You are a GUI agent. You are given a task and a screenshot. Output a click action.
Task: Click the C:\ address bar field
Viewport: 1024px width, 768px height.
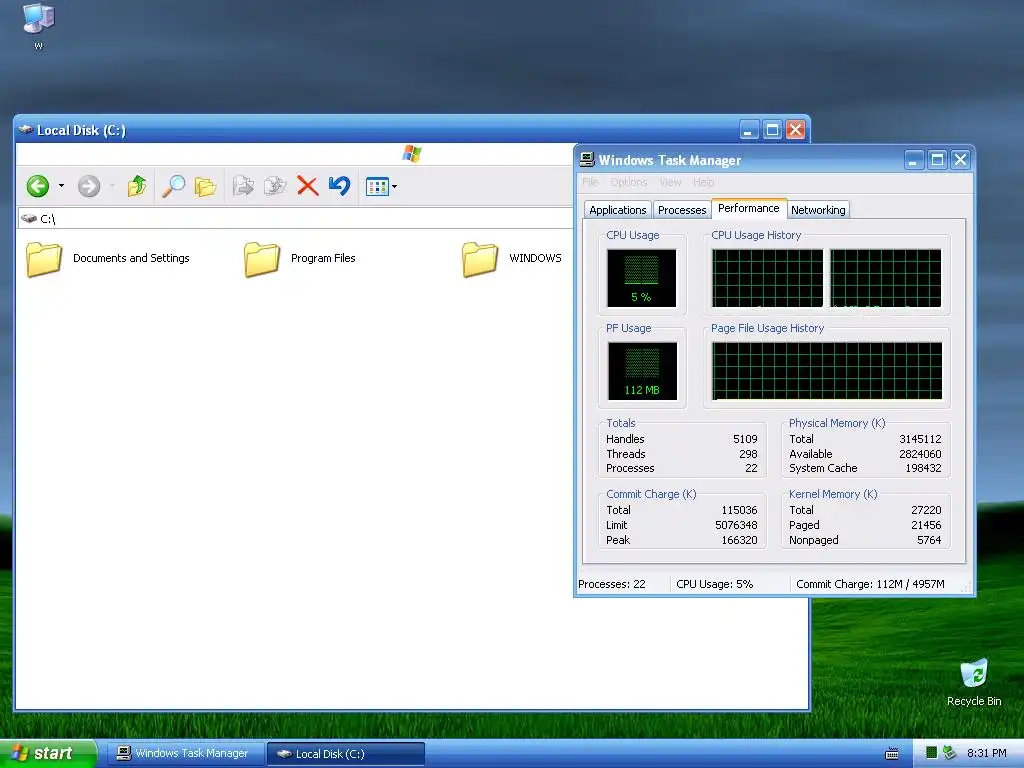pos(295,219)
